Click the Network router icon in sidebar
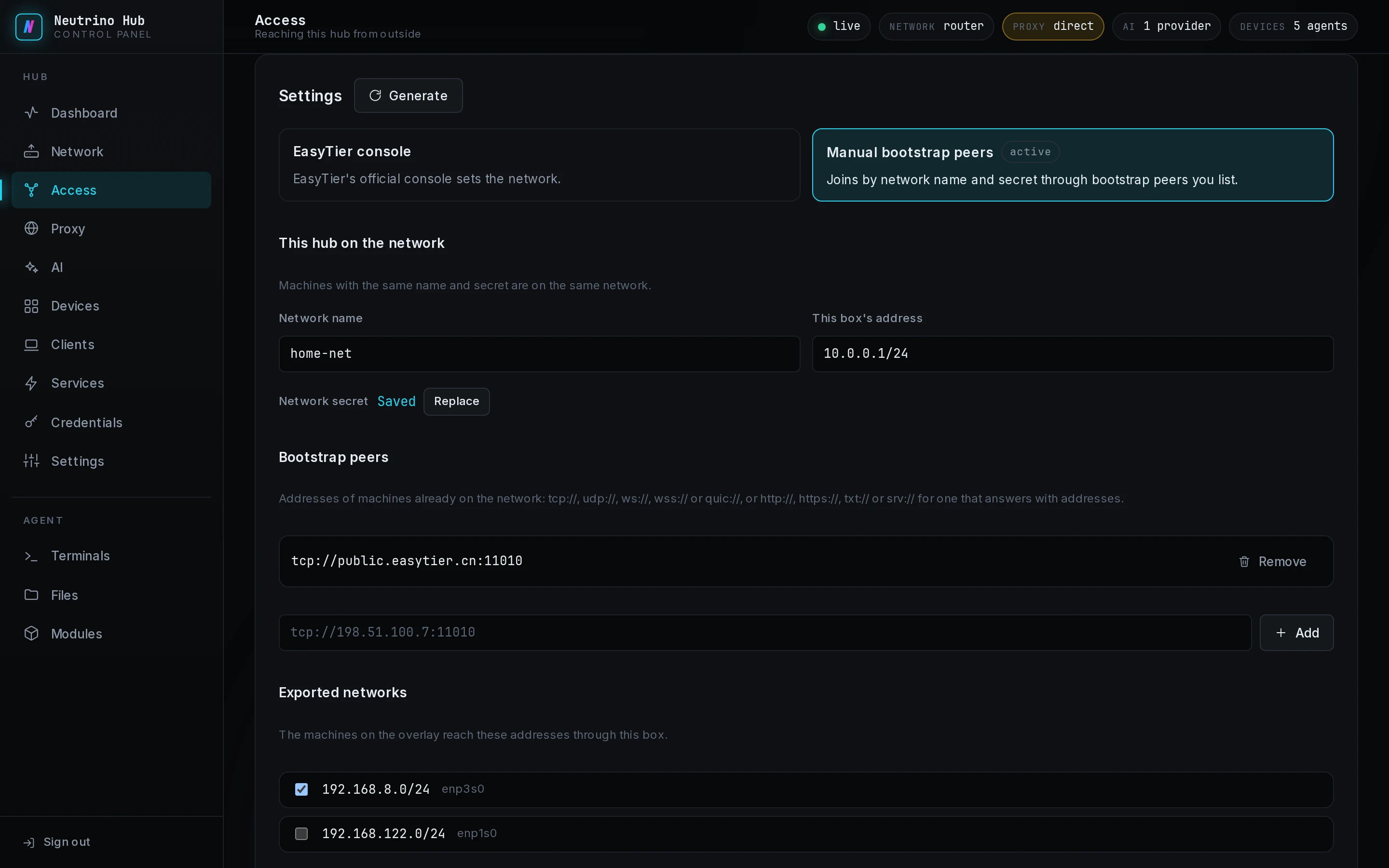Viewport: 1389px width, 868px height. 31,151
